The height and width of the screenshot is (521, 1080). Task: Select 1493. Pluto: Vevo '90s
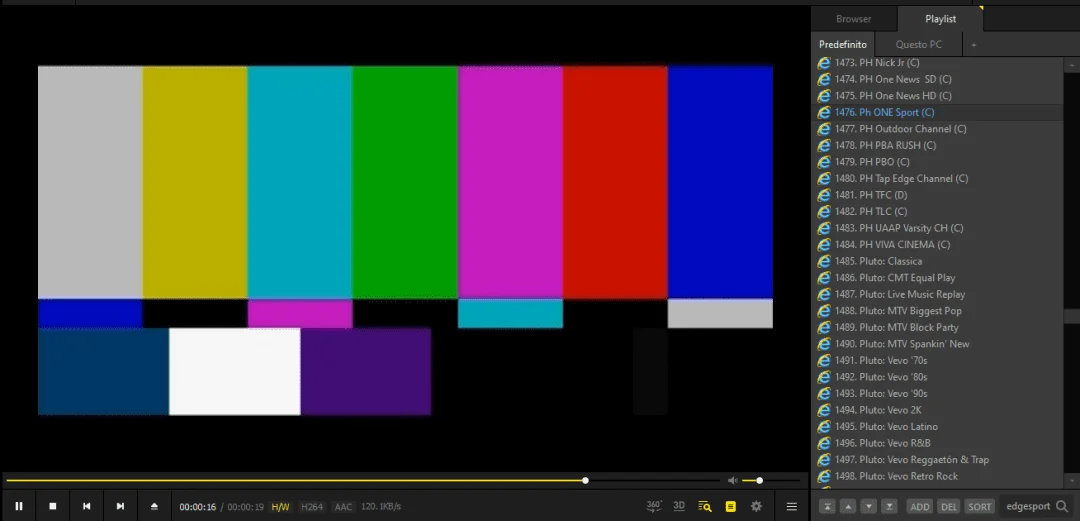(x=937, y=394)
